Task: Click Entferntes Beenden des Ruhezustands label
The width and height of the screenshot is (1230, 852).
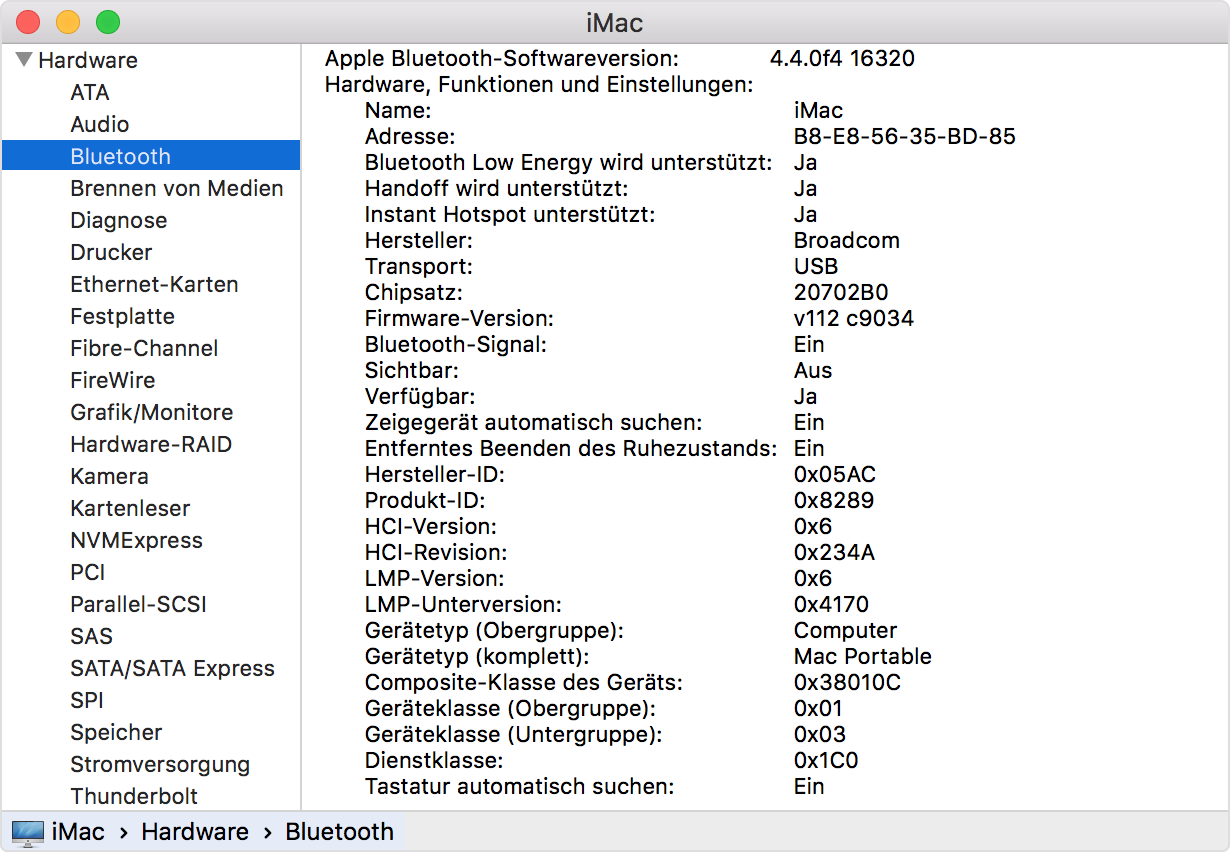Action: (571, 448)
